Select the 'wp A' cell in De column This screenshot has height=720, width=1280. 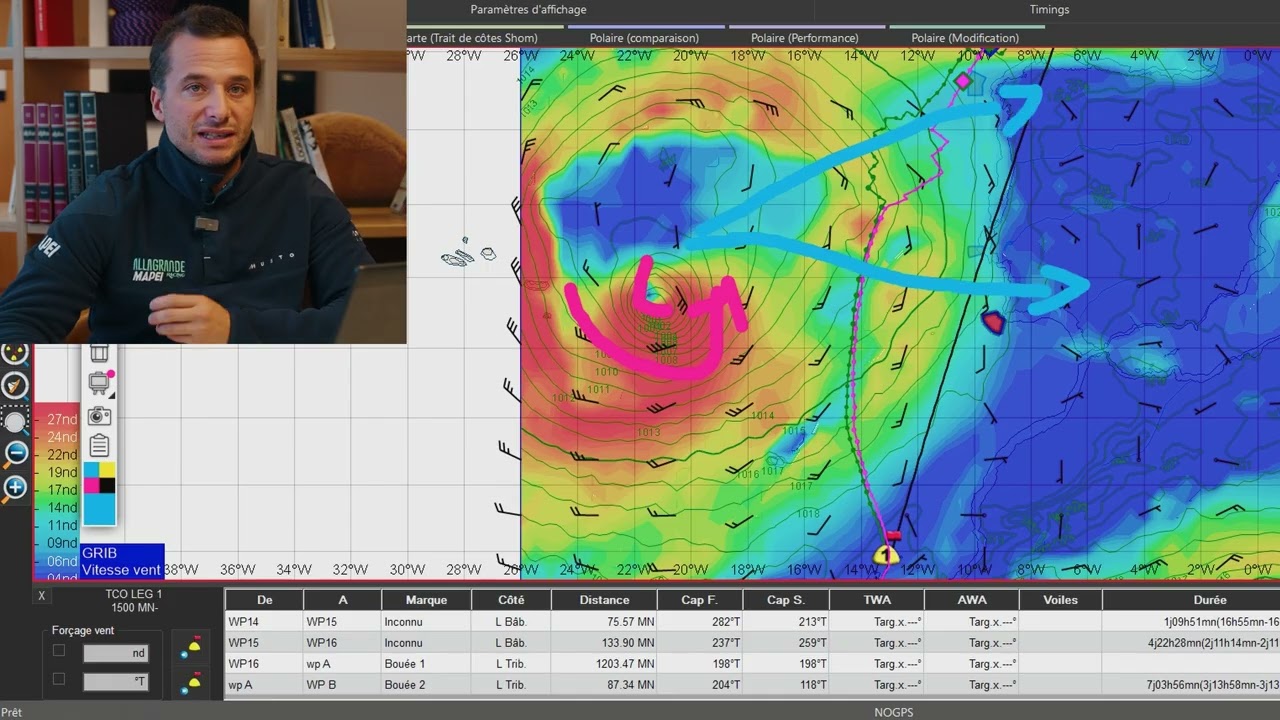click(x=265, y=685)
